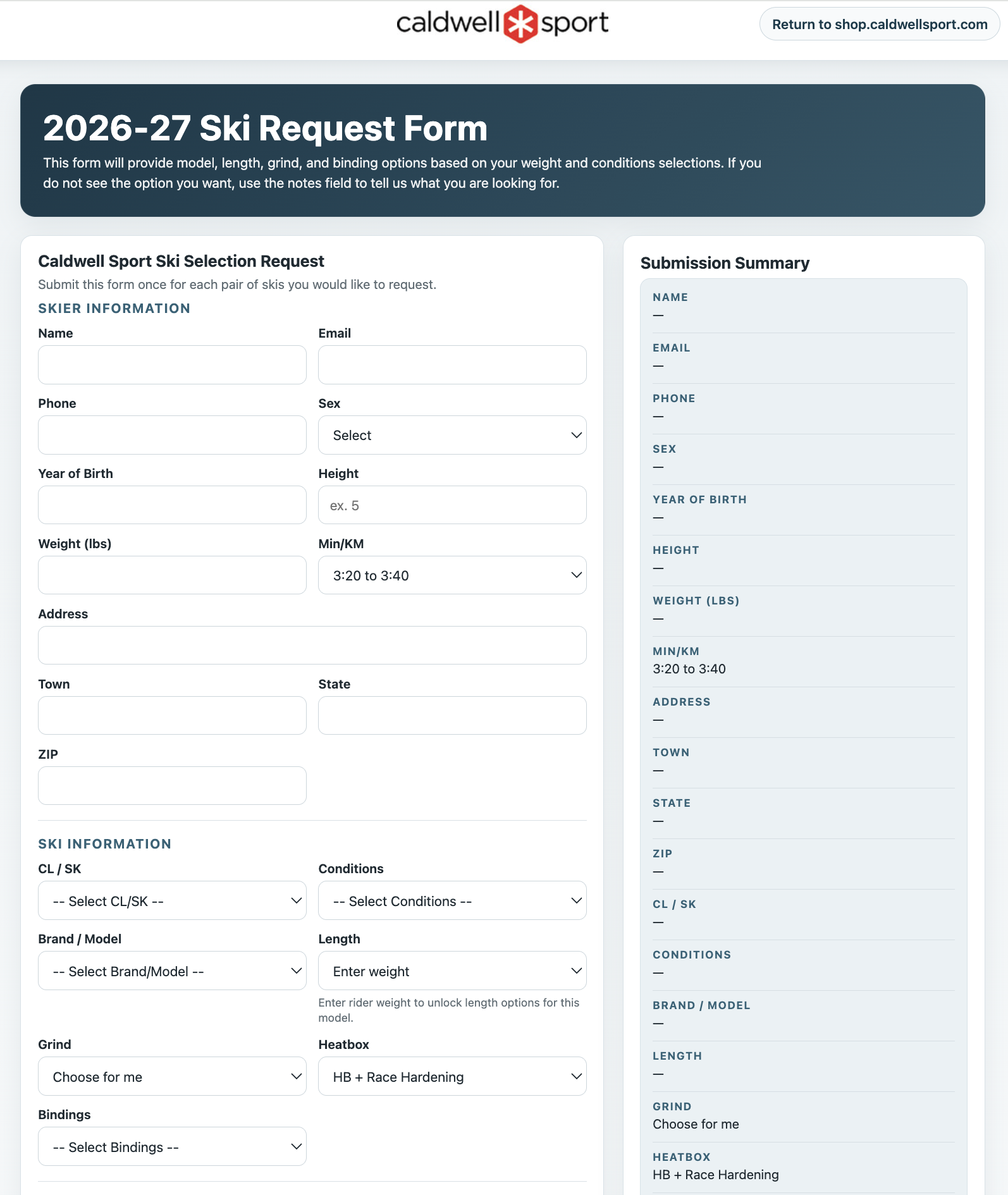Click the Caldwell Sport asterisk logo
Screen dimensions: 1008x1195
click(x=520, y=24)
